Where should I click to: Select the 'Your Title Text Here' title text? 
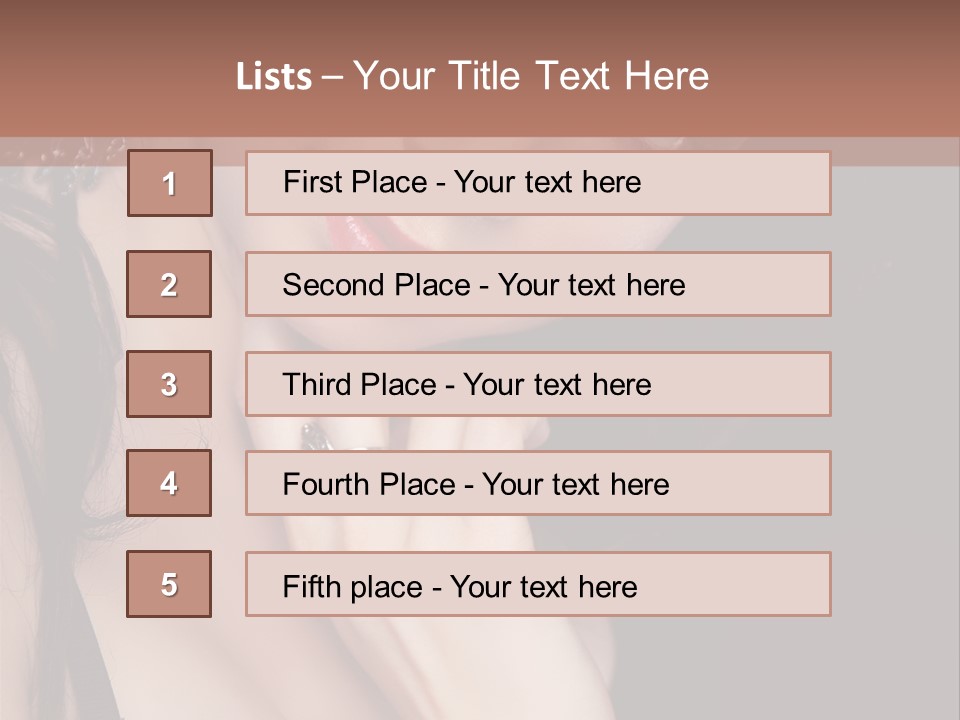tap(531, 76)
